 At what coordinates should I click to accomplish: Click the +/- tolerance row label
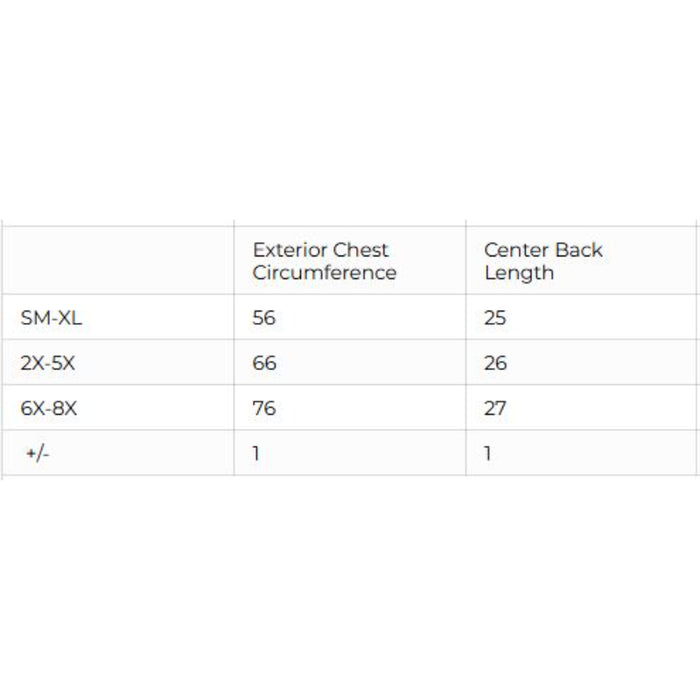[37, 453]
